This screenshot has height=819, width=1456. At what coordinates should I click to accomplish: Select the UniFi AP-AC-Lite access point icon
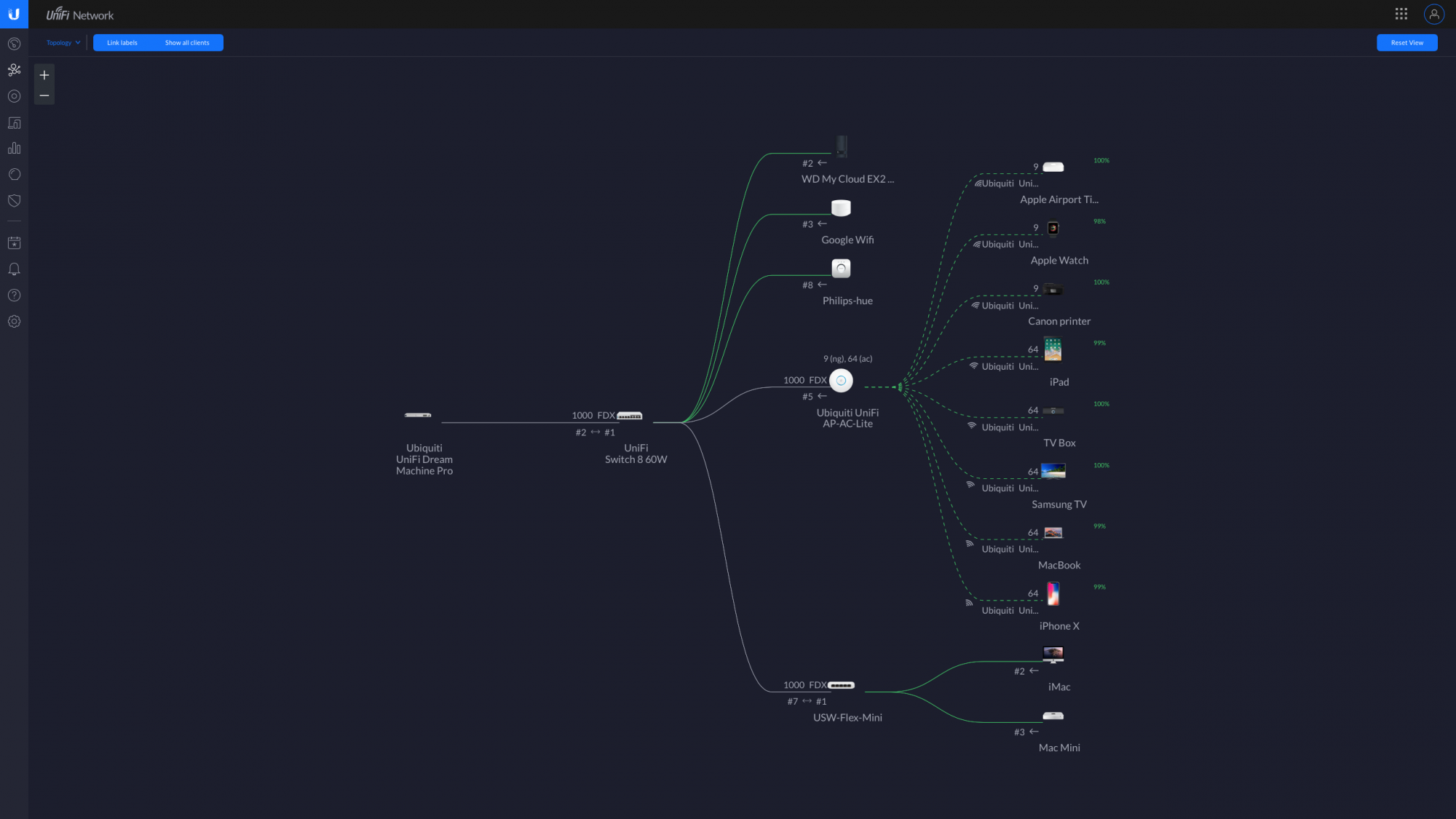(x=841, y=380)
